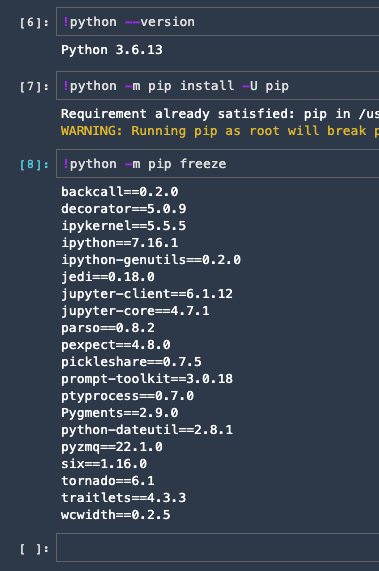Click the Pygments==2.9.0 line
Image resolution: width=379 pixels, height=571 pixels.
point(119,413)
